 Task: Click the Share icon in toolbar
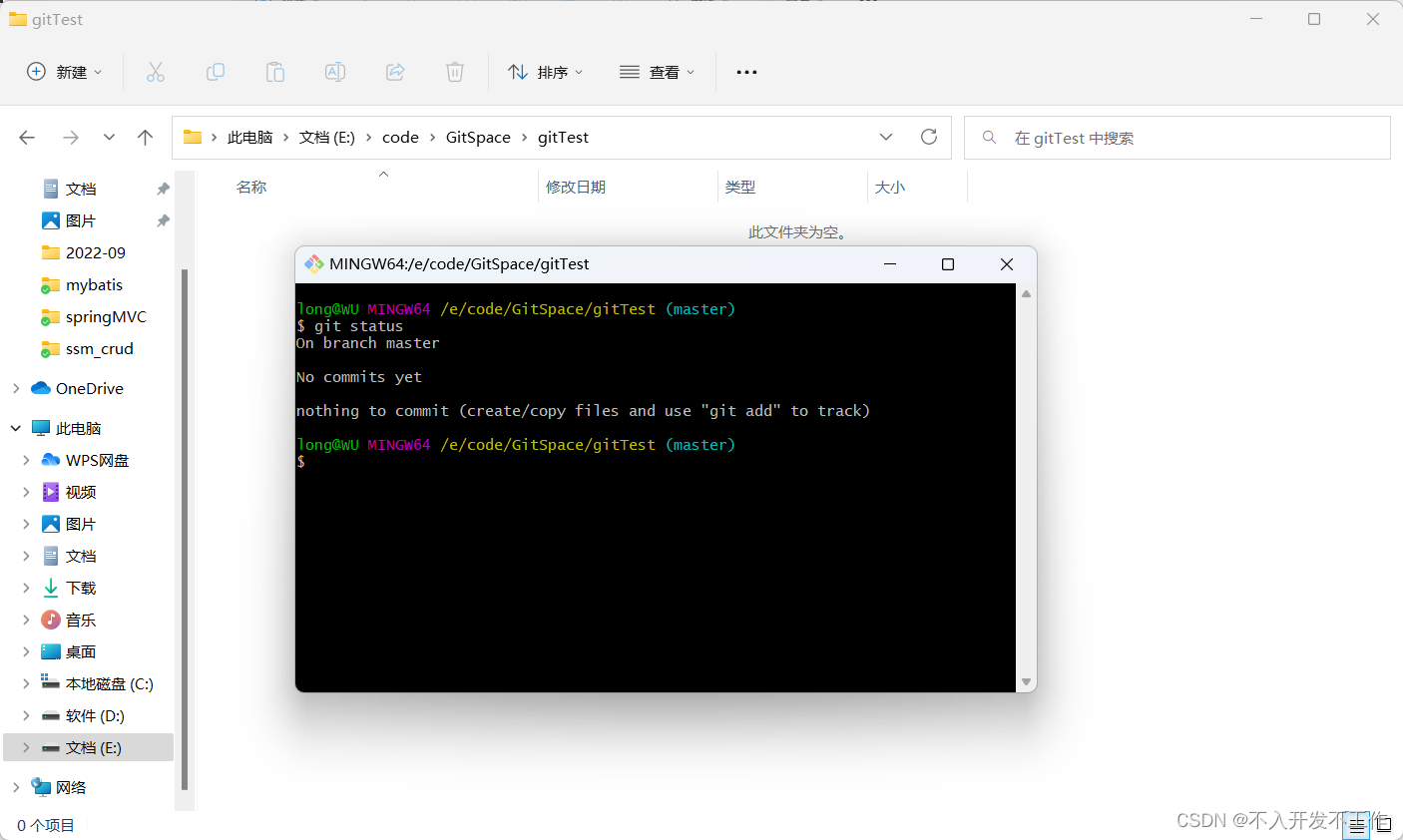(395, 72)
